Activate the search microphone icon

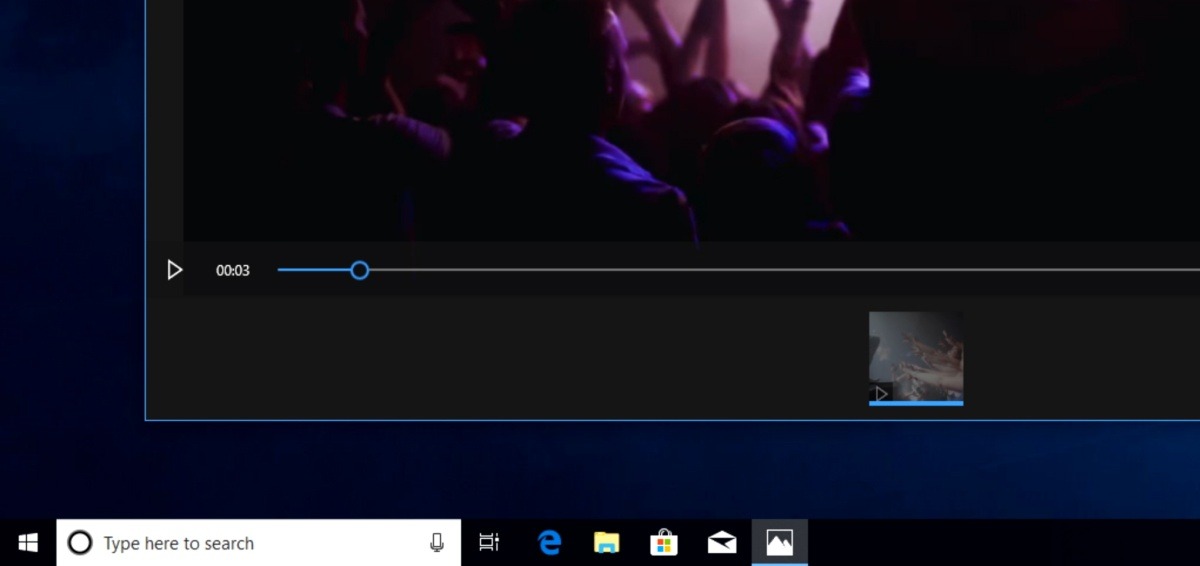tap(437, 543)
